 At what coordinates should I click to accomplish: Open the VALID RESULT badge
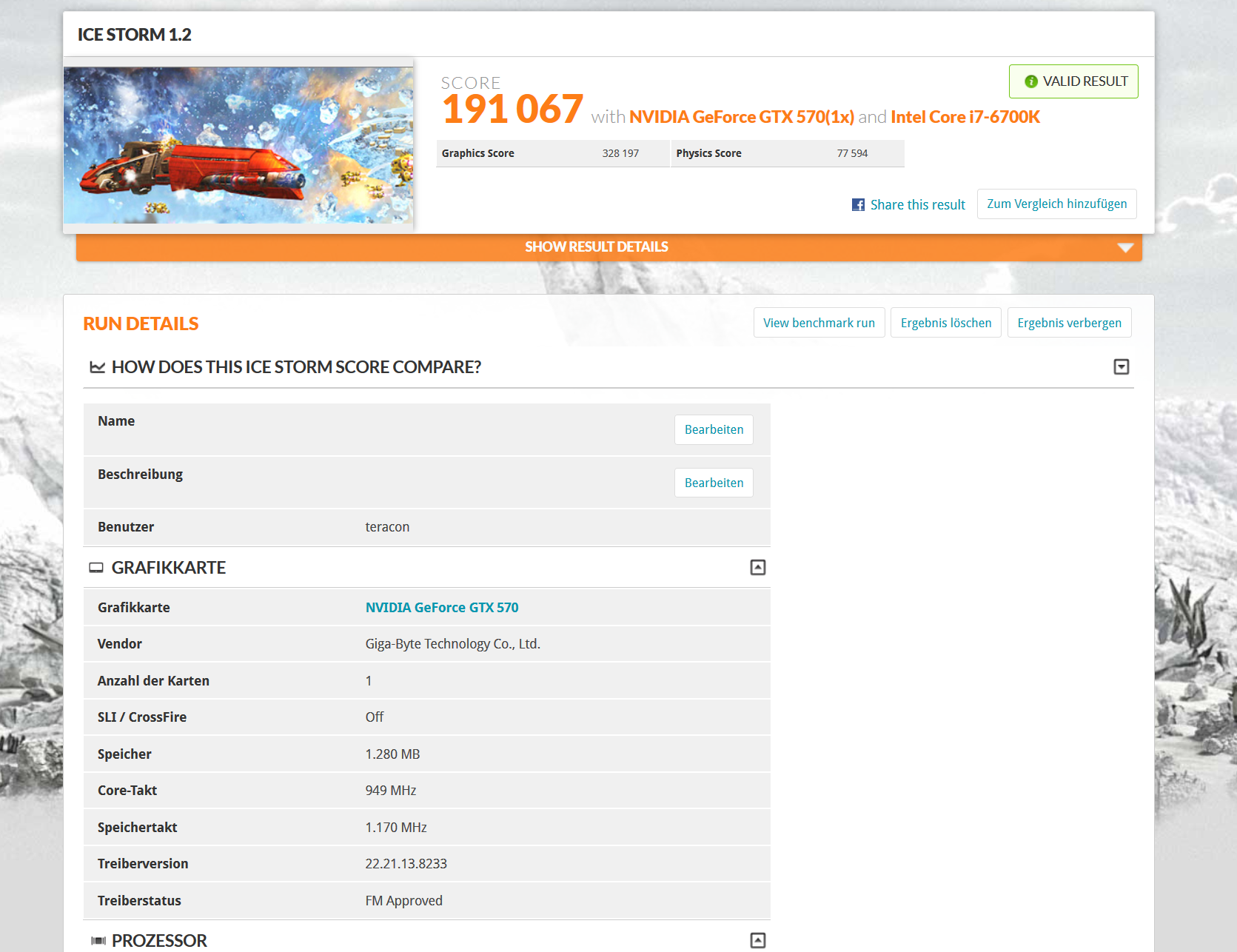click(x=1073, y=81)
